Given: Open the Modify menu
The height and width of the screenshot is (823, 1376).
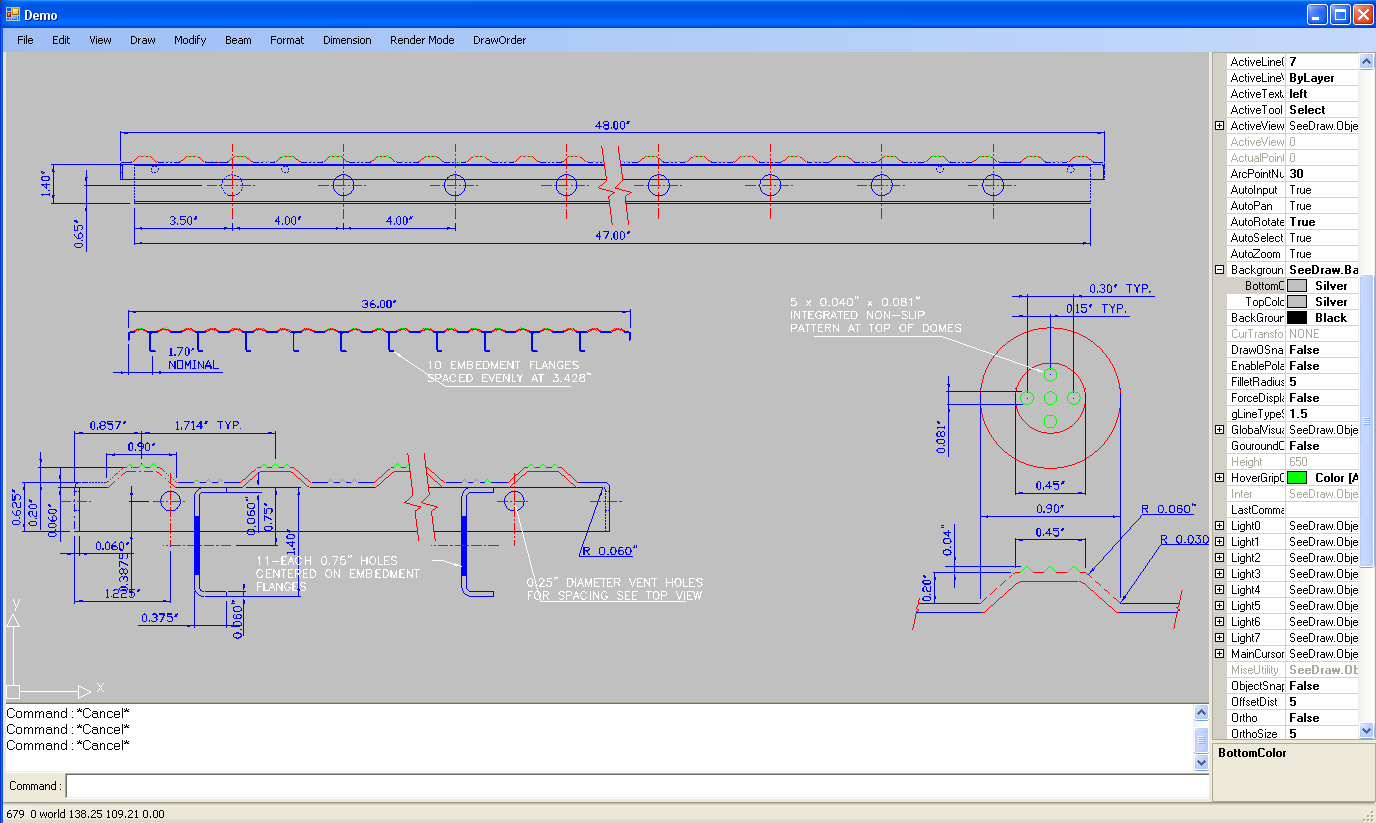Looking at the screenshot, I should tap(190, 40).
